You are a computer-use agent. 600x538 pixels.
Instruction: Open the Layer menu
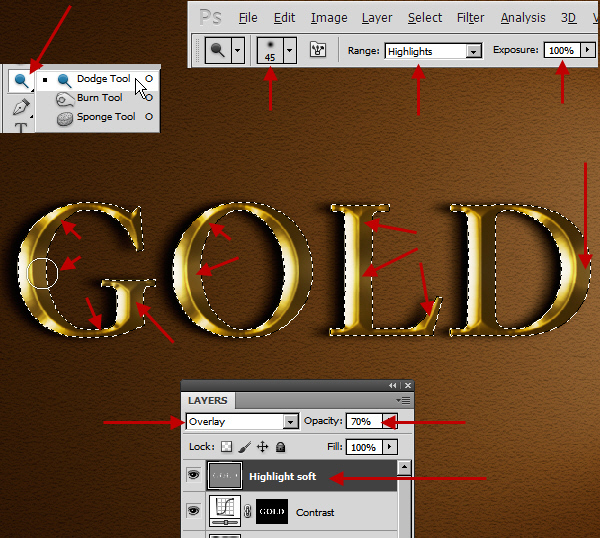(377, 17)
